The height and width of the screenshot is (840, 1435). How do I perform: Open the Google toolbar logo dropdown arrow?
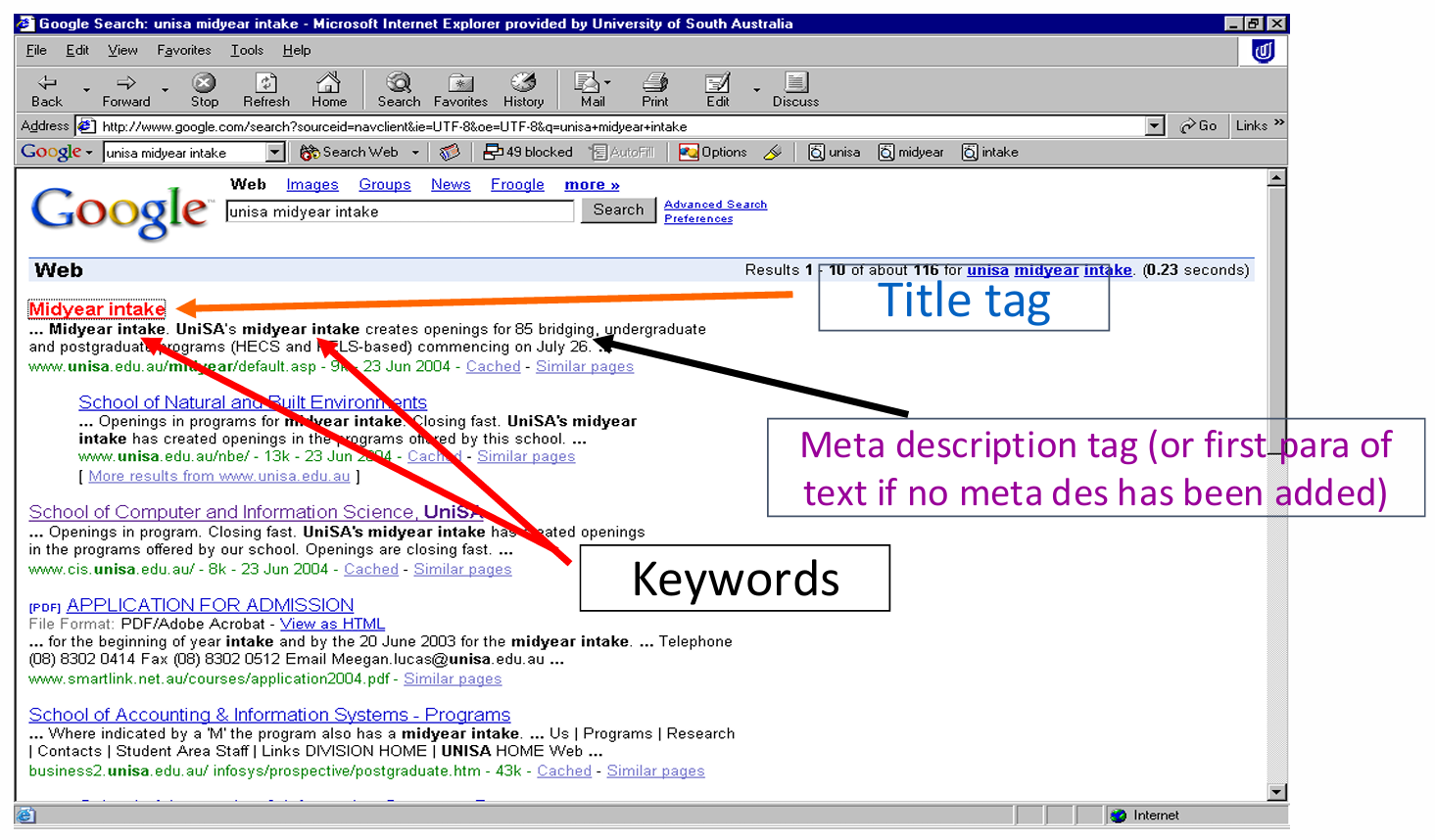89,153
